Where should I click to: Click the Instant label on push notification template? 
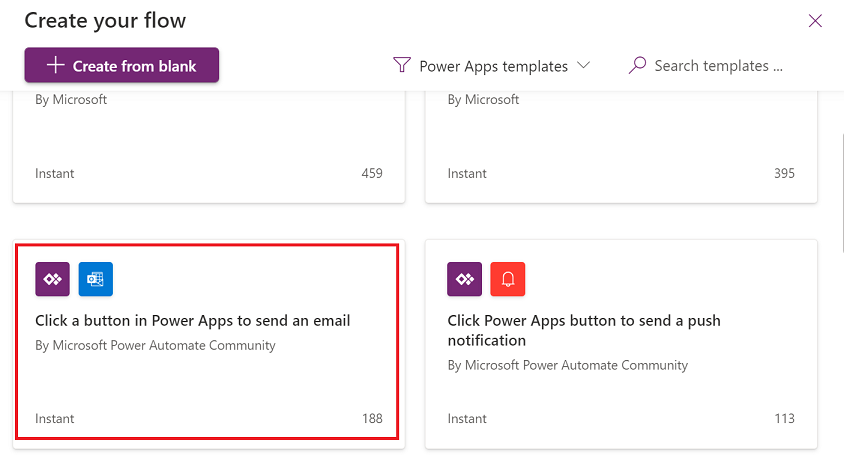point(467,418)
